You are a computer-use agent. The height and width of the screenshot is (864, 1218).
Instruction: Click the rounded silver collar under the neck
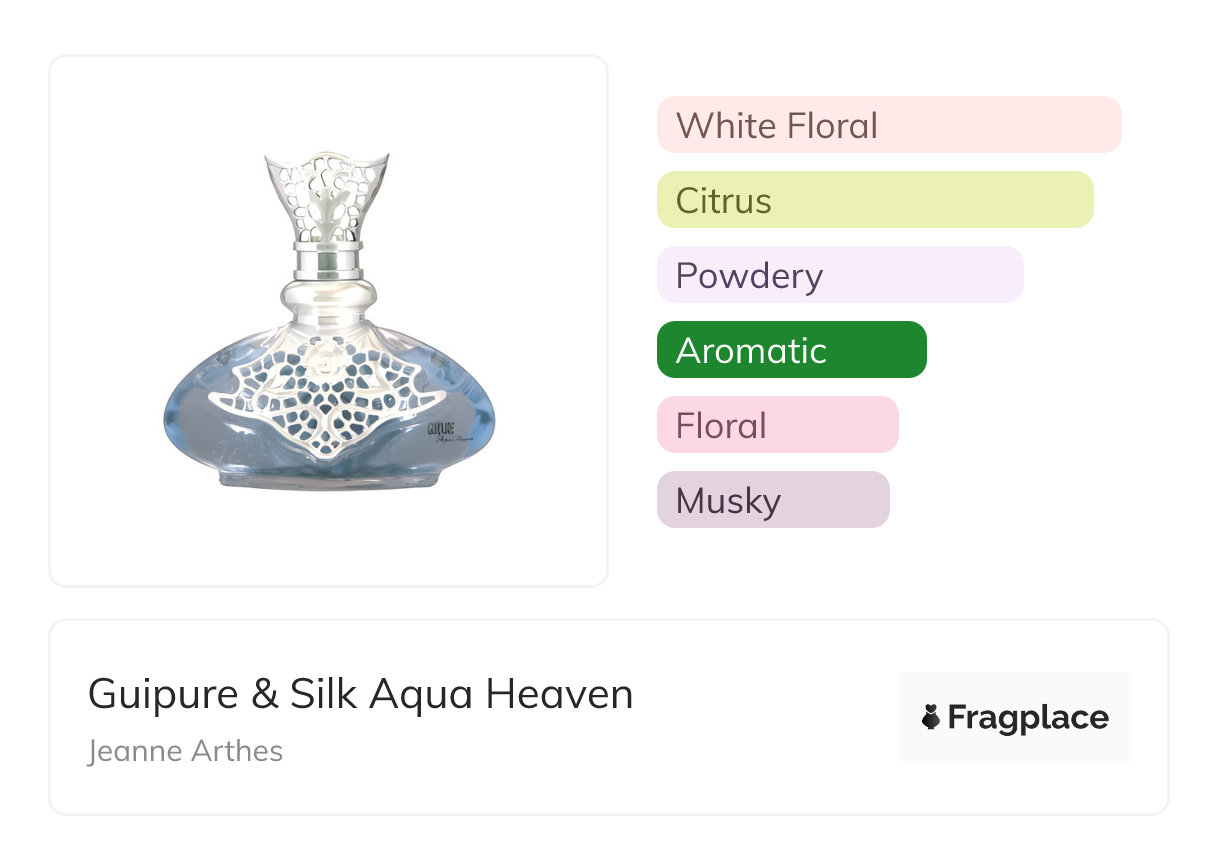(328, 297)
